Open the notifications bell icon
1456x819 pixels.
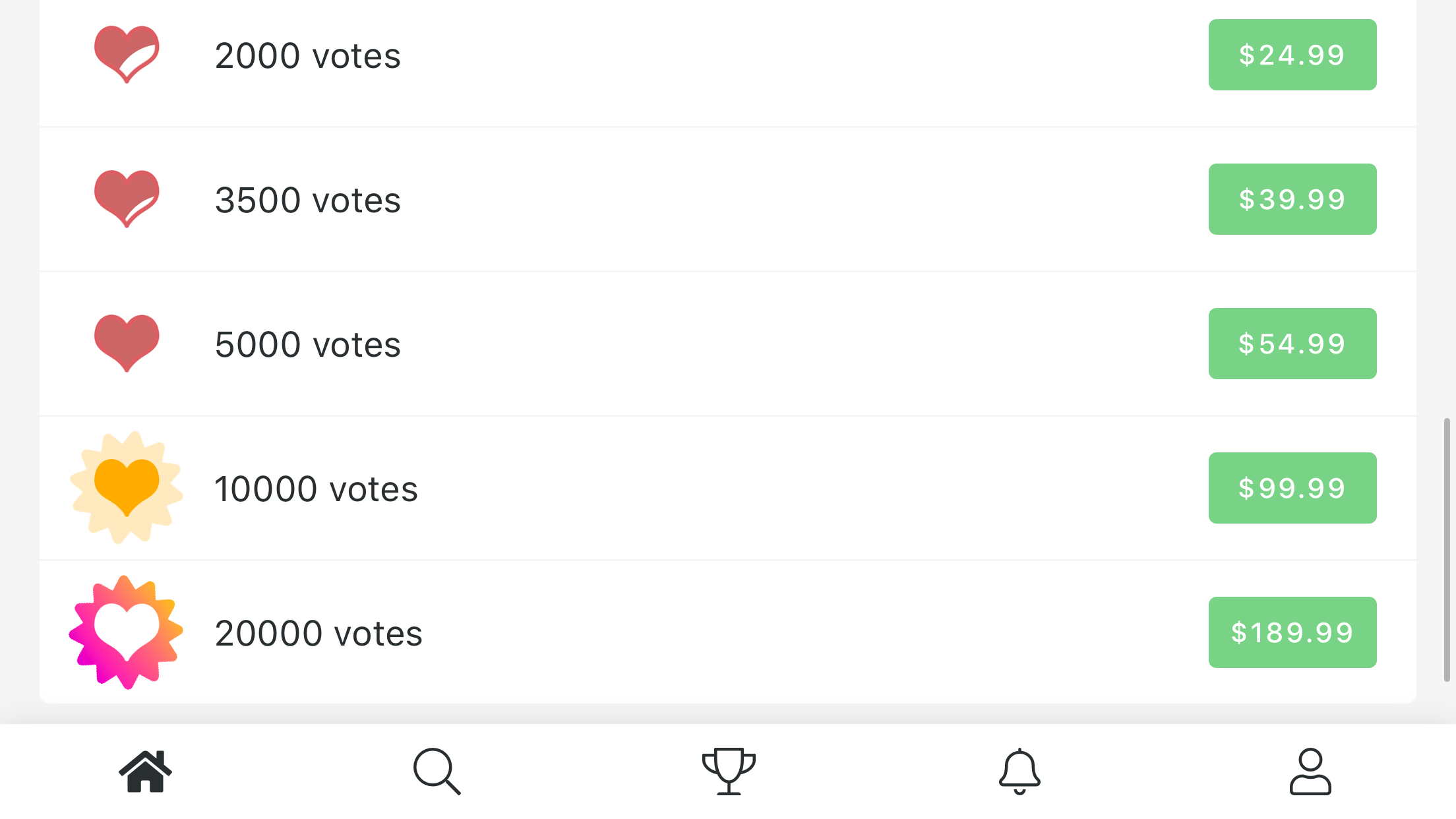[x=1019, y=771]
